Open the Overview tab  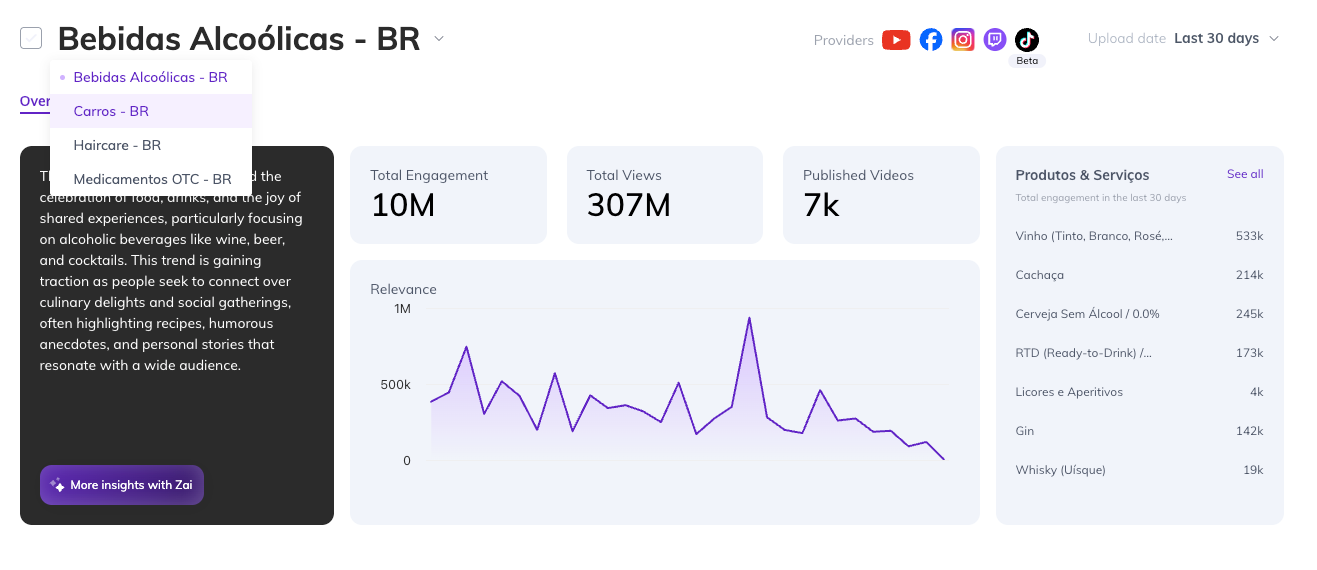coord(35,101)
